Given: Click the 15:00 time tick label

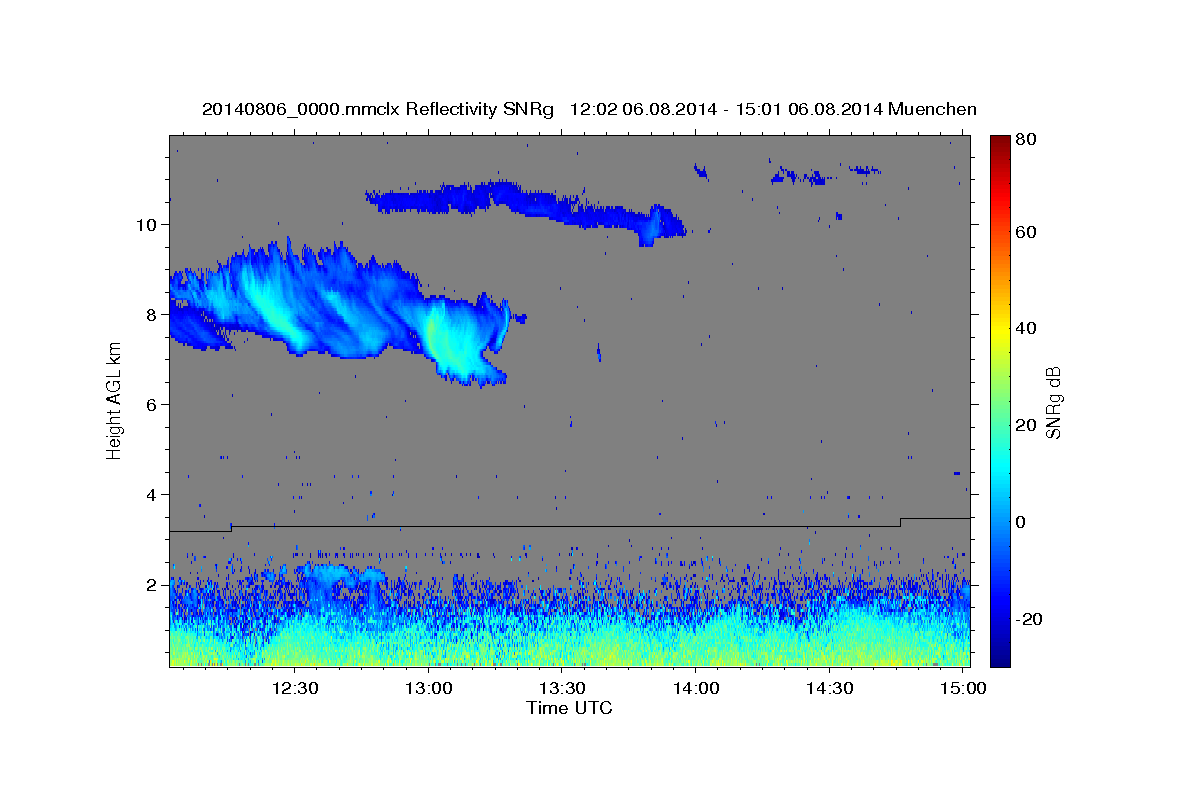Looking at the screenshot, I should [x=962, y=688].
